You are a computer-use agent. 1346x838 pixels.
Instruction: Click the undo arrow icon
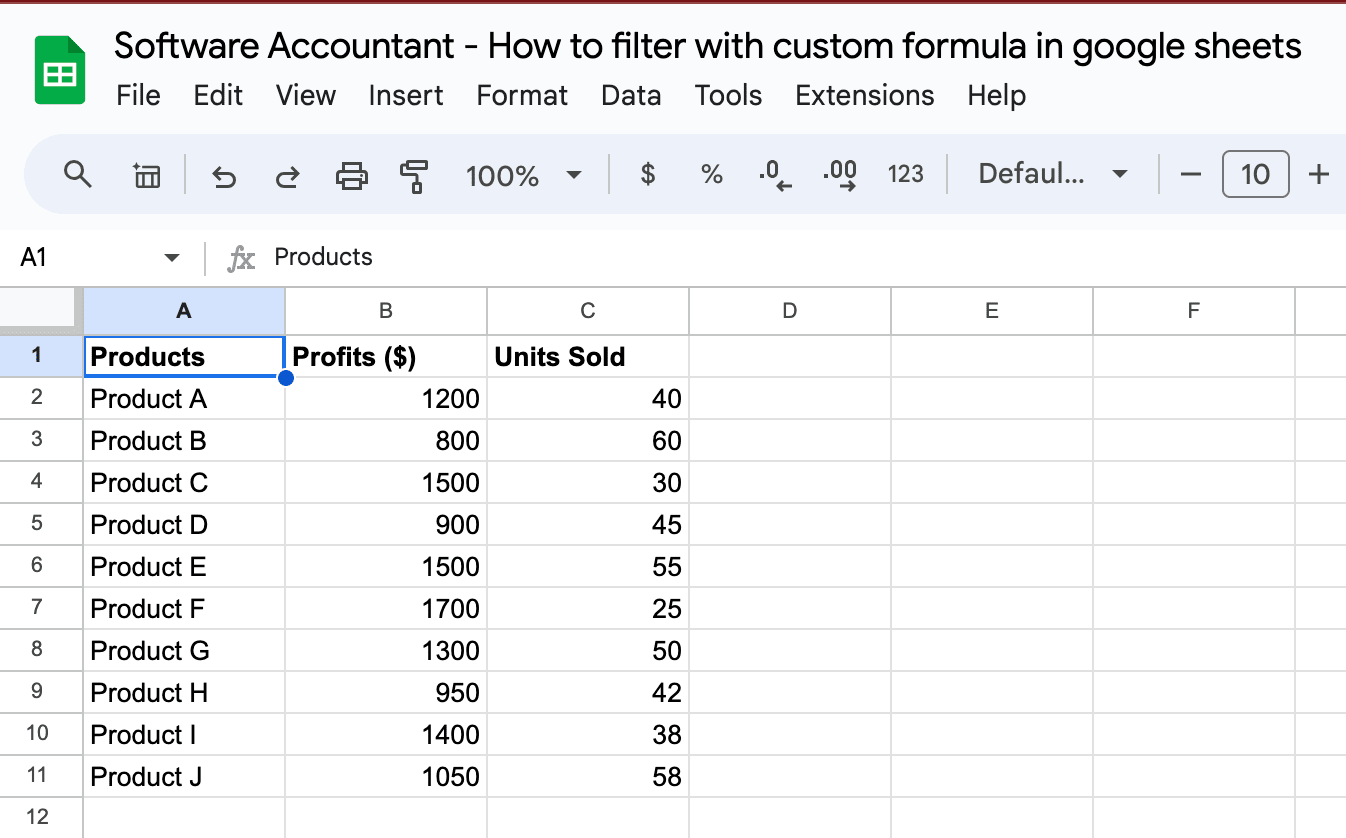[224, 177]
